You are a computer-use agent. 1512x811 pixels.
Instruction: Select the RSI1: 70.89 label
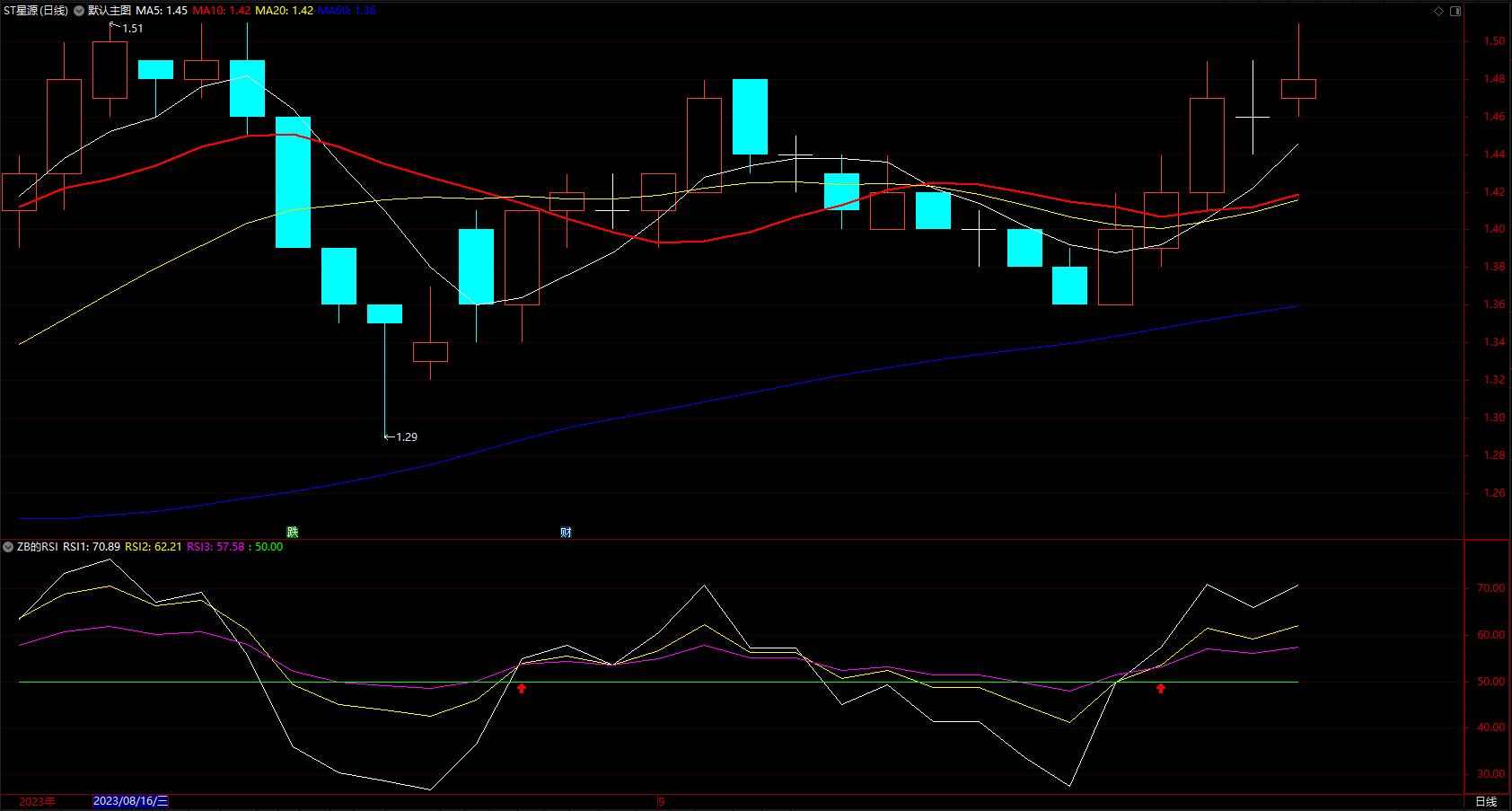click(92, 547)
